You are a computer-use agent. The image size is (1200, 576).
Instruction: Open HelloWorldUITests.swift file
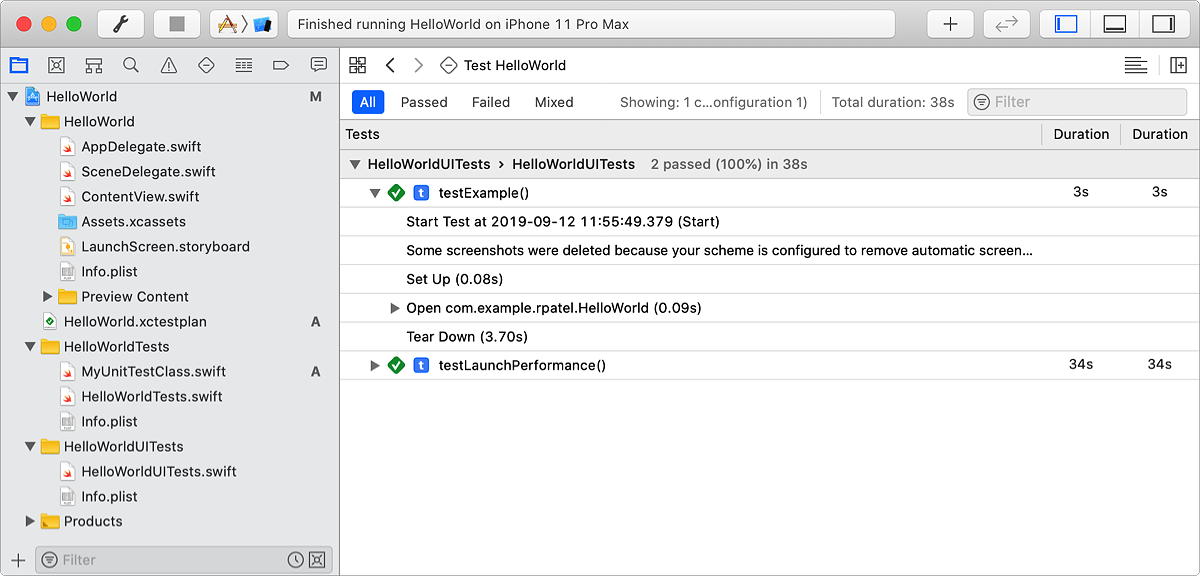(159, 472)
